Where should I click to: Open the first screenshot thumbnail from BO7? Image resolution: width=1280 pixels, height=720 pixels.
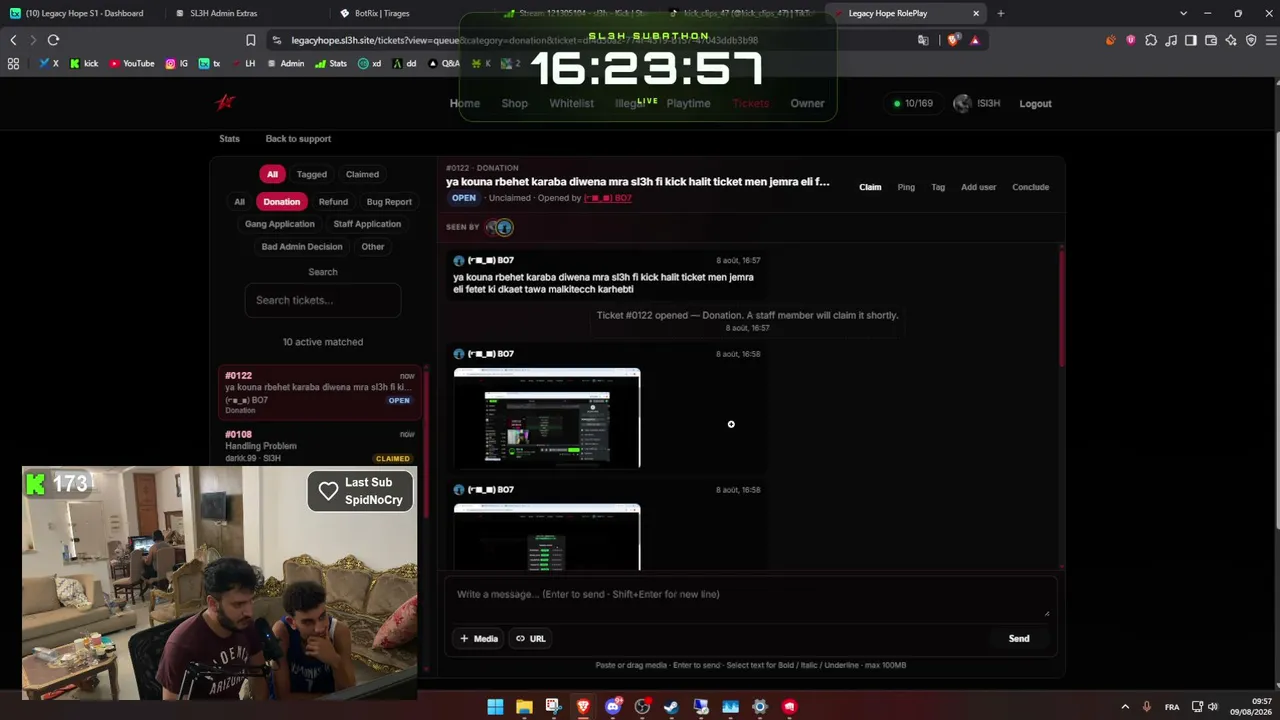click(x=547, y=418)
